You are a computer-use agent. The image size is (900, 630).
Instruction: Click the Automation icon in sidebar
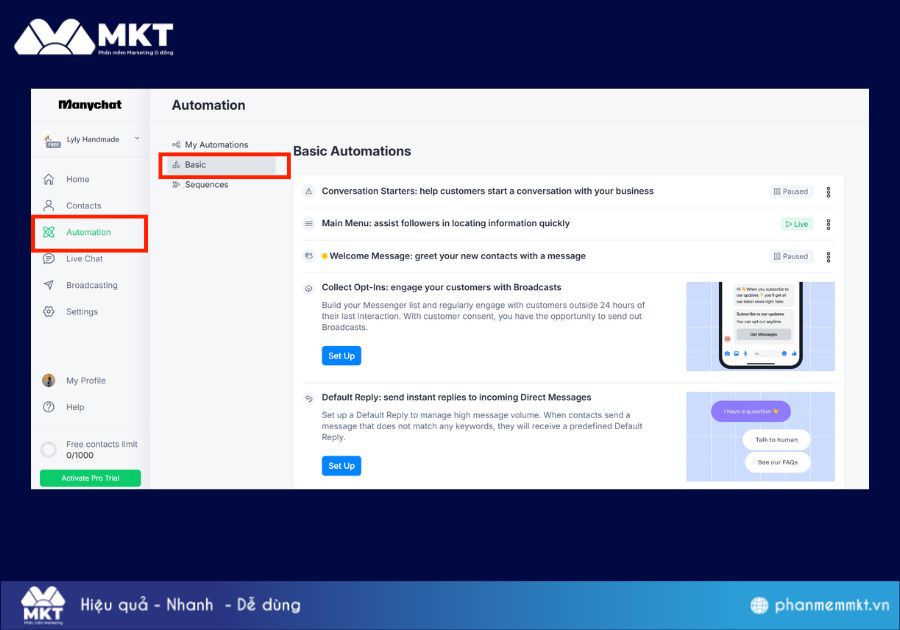click(48, 232)
